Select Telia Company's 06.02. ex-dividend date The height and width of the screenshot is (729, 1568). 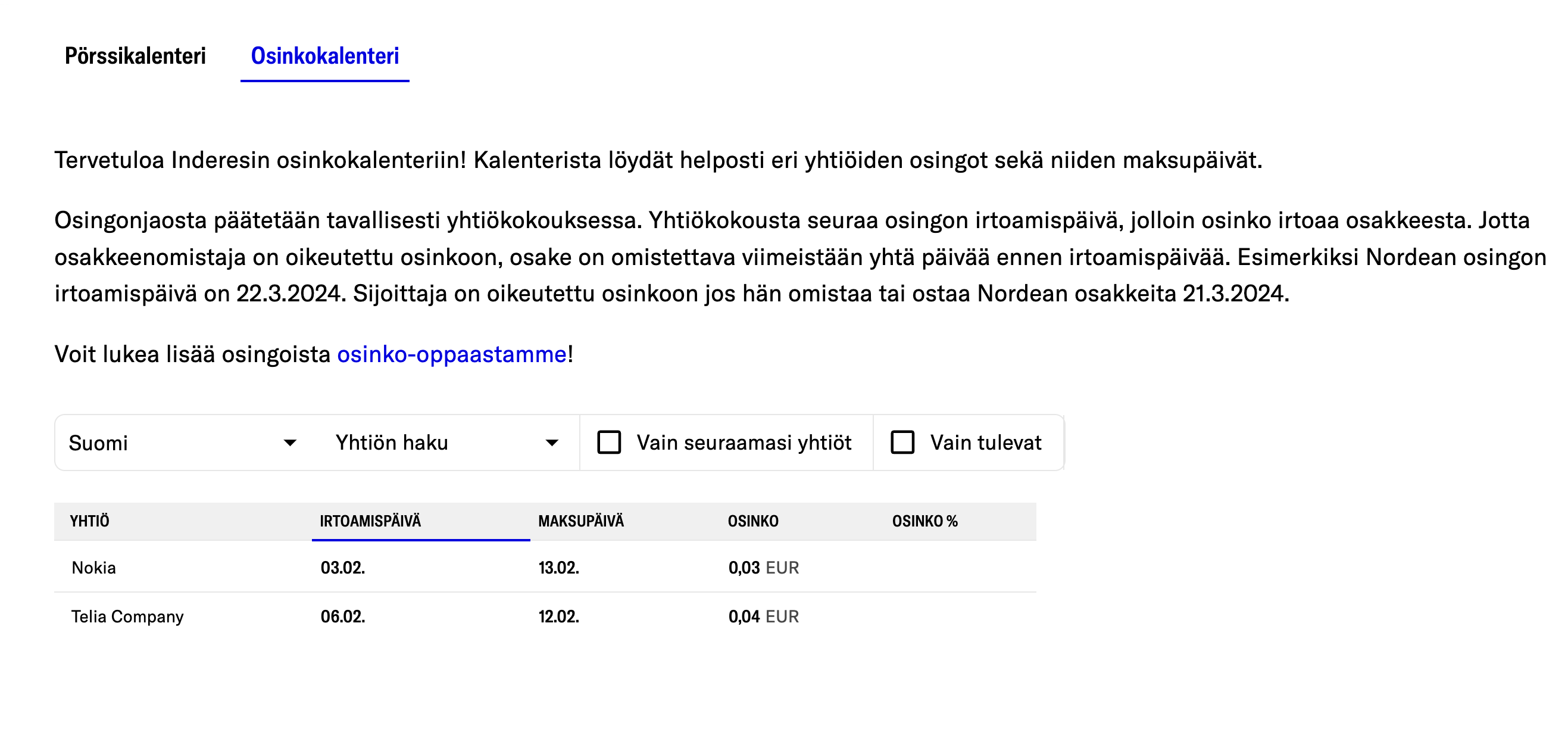point(343,616)
